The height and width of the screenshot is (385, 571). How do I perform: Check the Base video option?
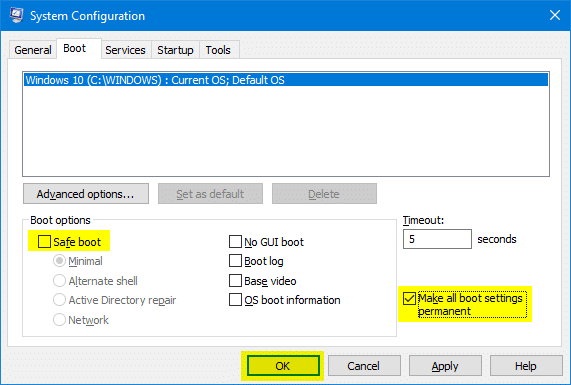click(x=235, y=280)
